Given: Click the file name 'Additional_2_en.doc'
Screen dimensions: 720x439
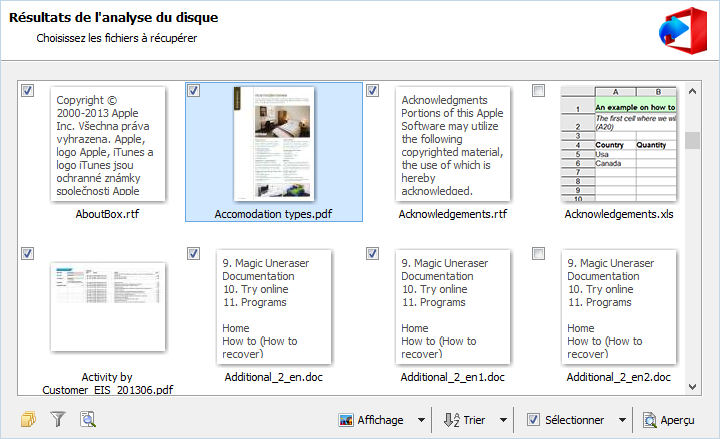Looking at the screenshot, I should [274, 377].
